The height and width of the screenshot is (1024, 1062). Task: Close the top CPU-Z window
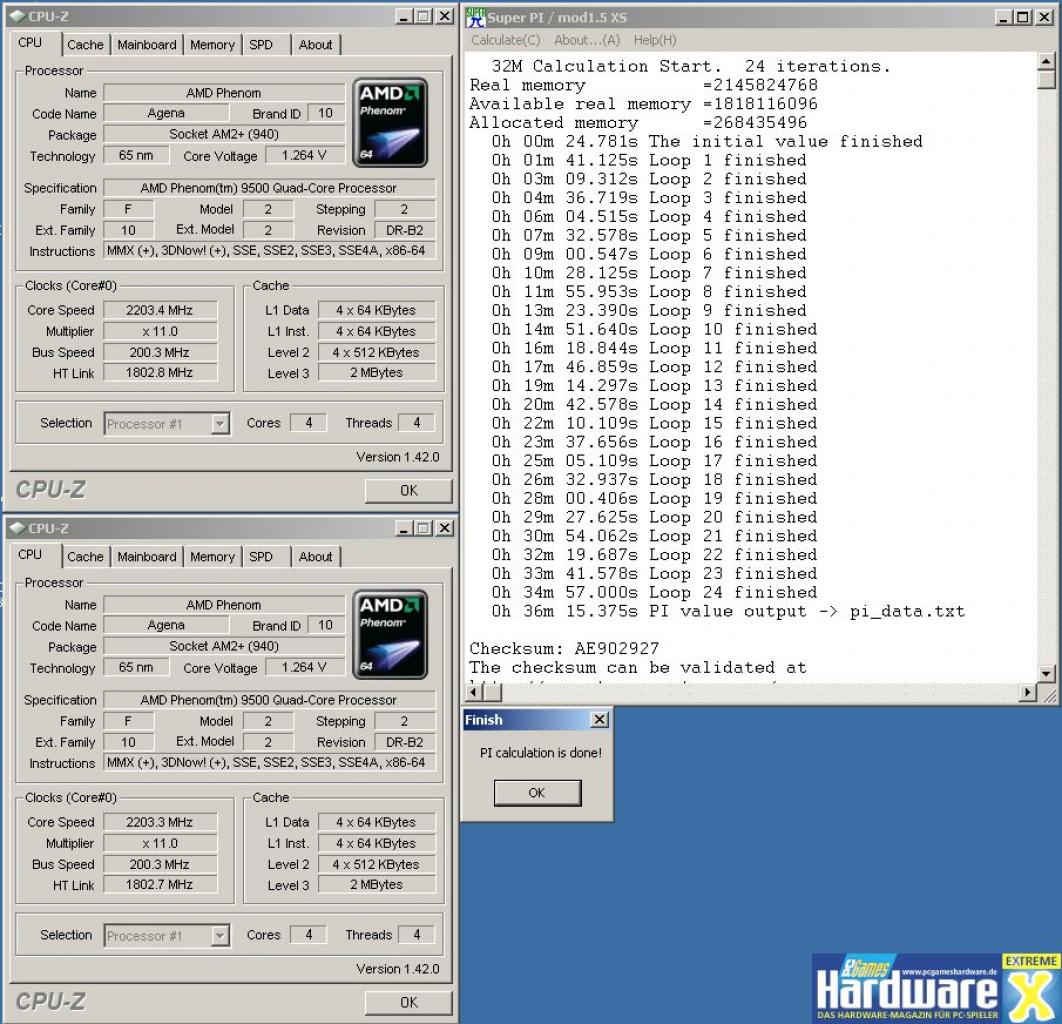[x=445, y=16]
